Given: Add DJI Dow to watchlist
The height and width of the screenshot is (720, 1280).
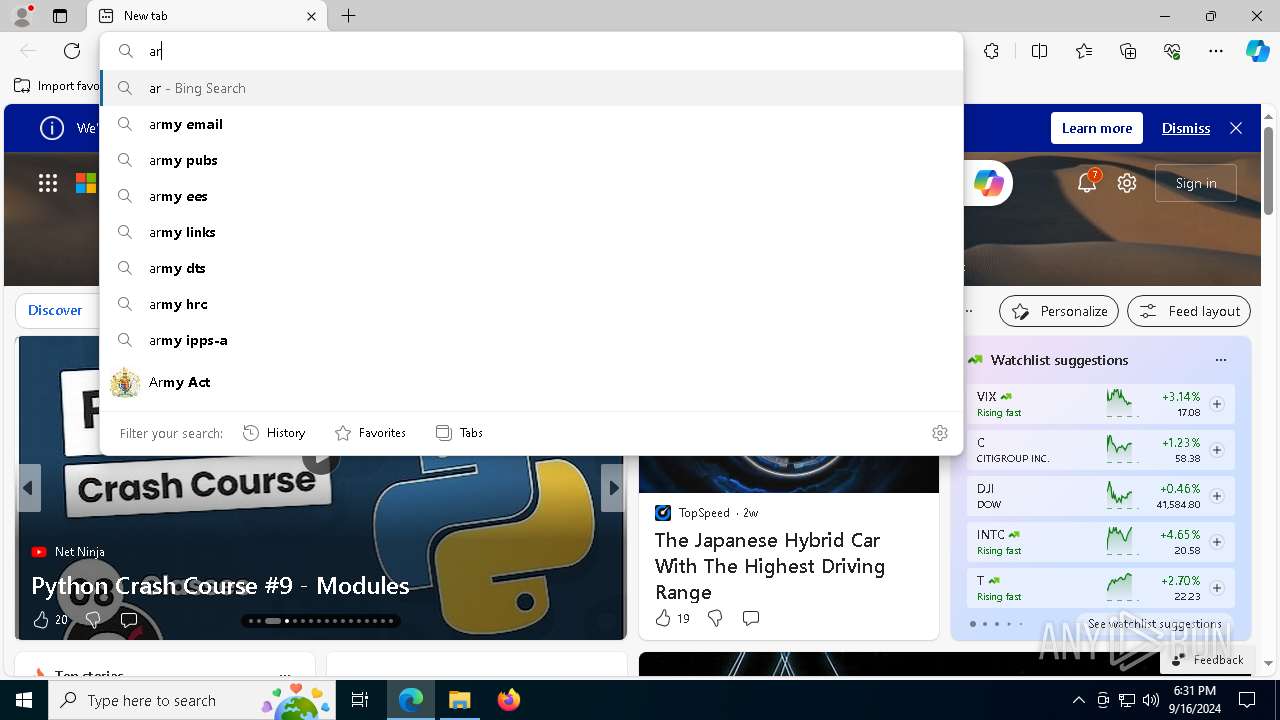Looking at the screenshot, I should coord(1217,496).
